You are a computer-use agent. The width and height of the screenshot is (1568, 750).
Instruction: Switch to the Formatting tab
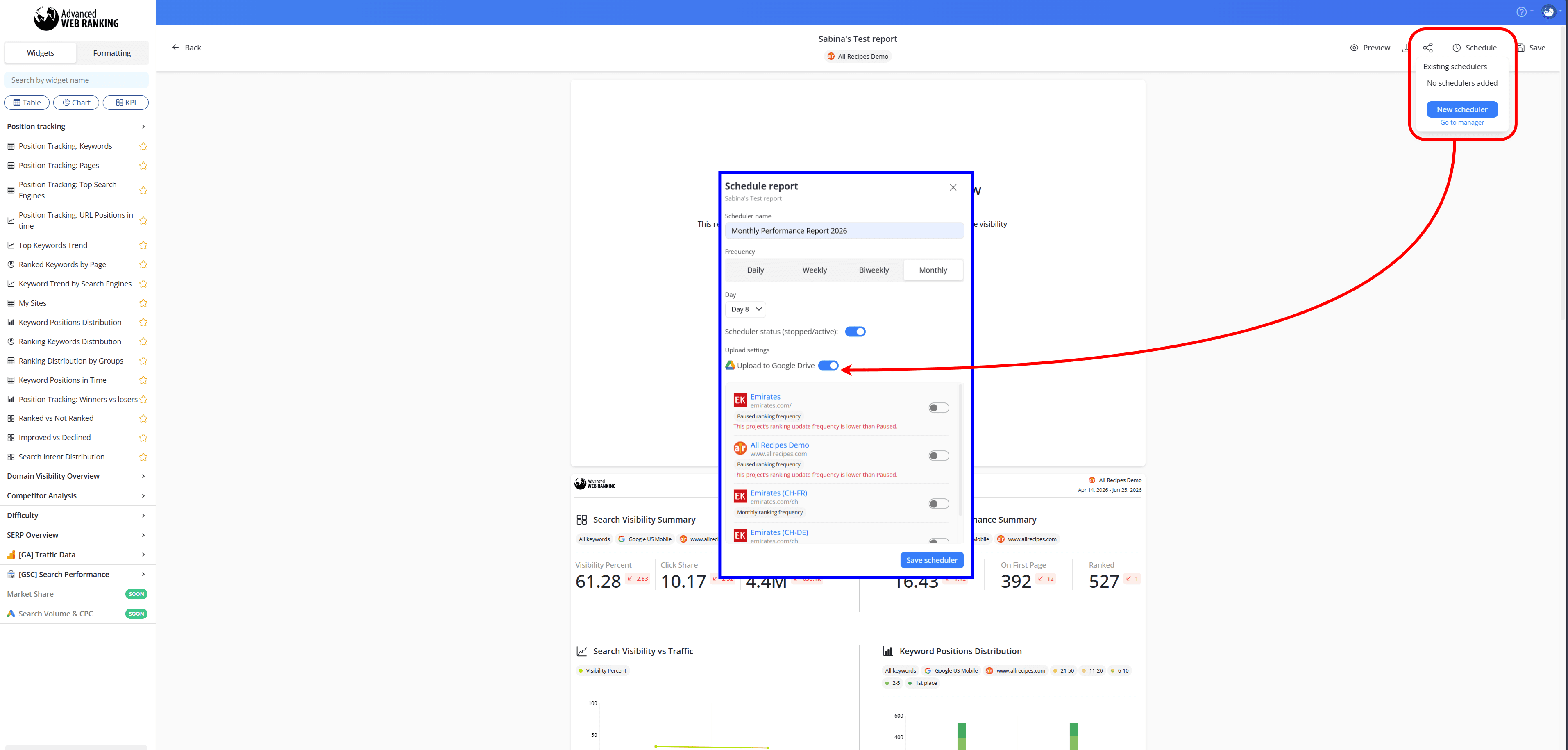tap(112, 53)
